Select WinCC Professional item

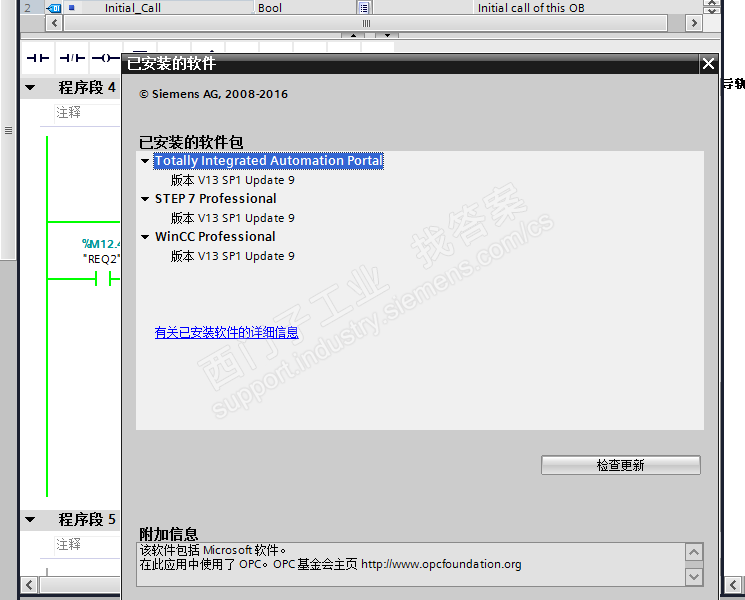point(215,237)
